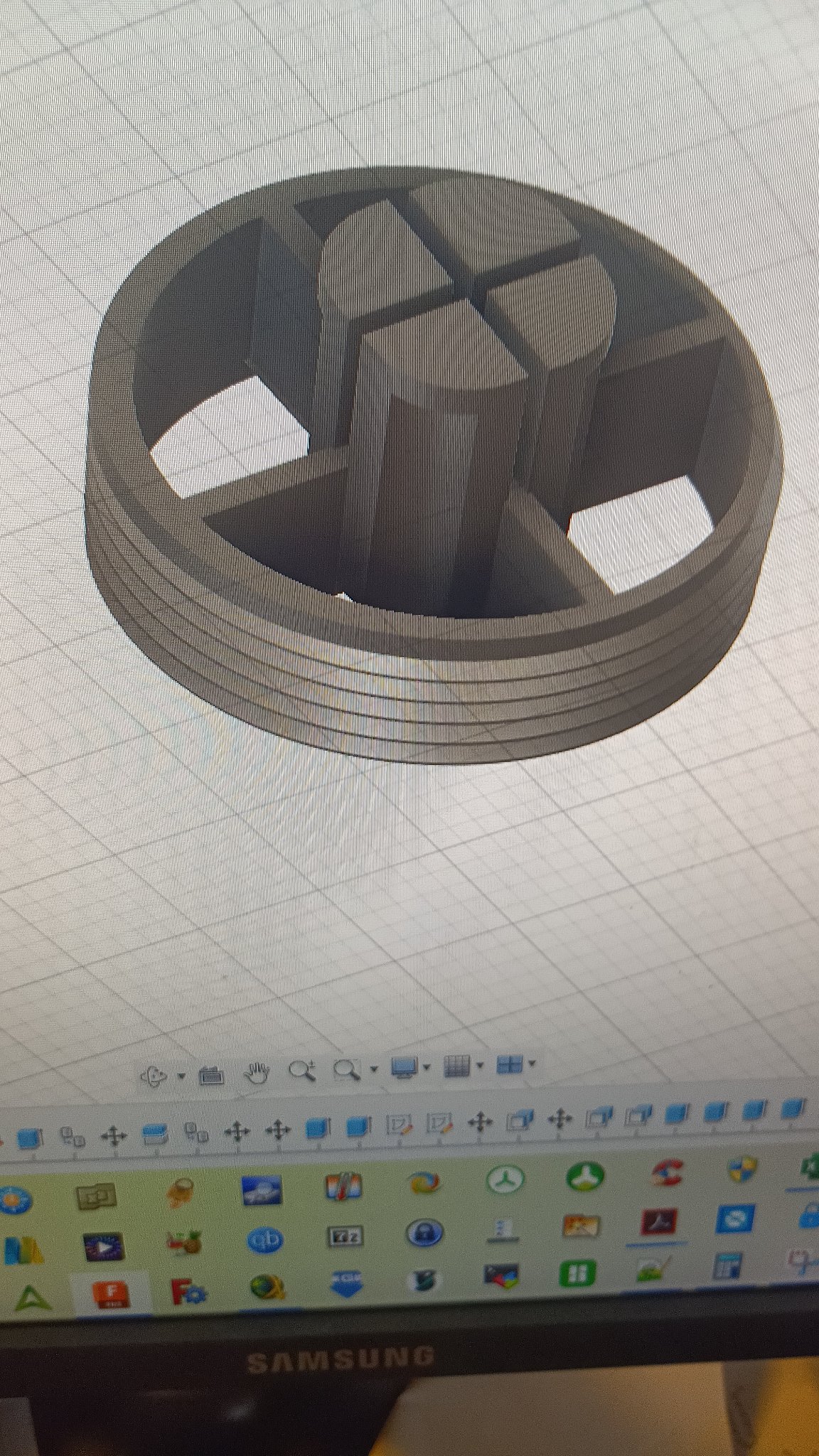Open the Zoom Window options dropdown arrow
This screenshot has height=1456, width=819.
tap(374, 1069)
